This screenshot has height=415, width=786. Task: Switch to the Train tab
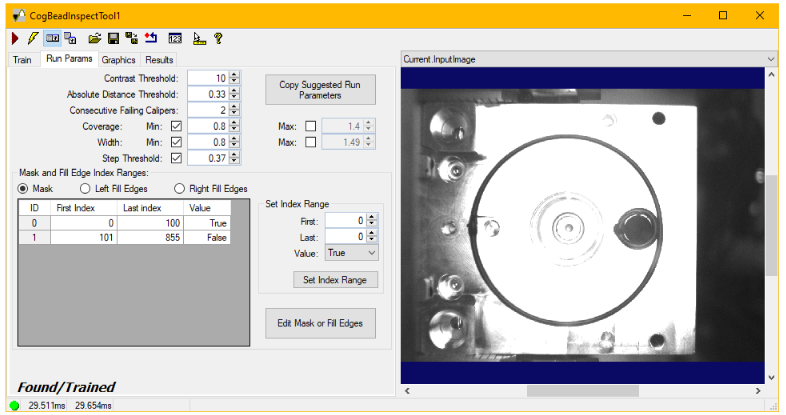pyautogui.click(x=22, y=60)
